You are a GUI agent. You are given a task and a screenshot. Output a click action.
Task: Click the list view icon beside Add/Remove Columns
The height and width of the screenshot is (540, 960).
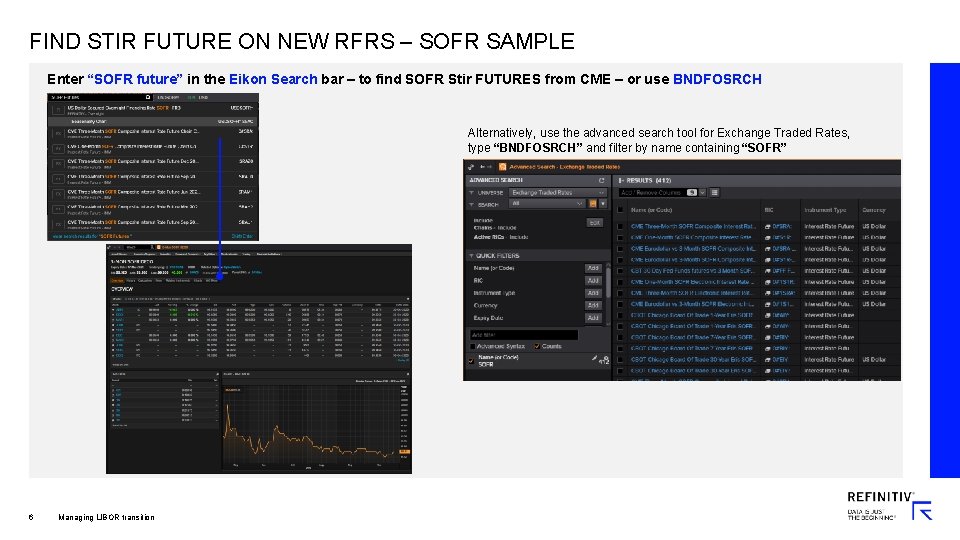tap(714, 192)
